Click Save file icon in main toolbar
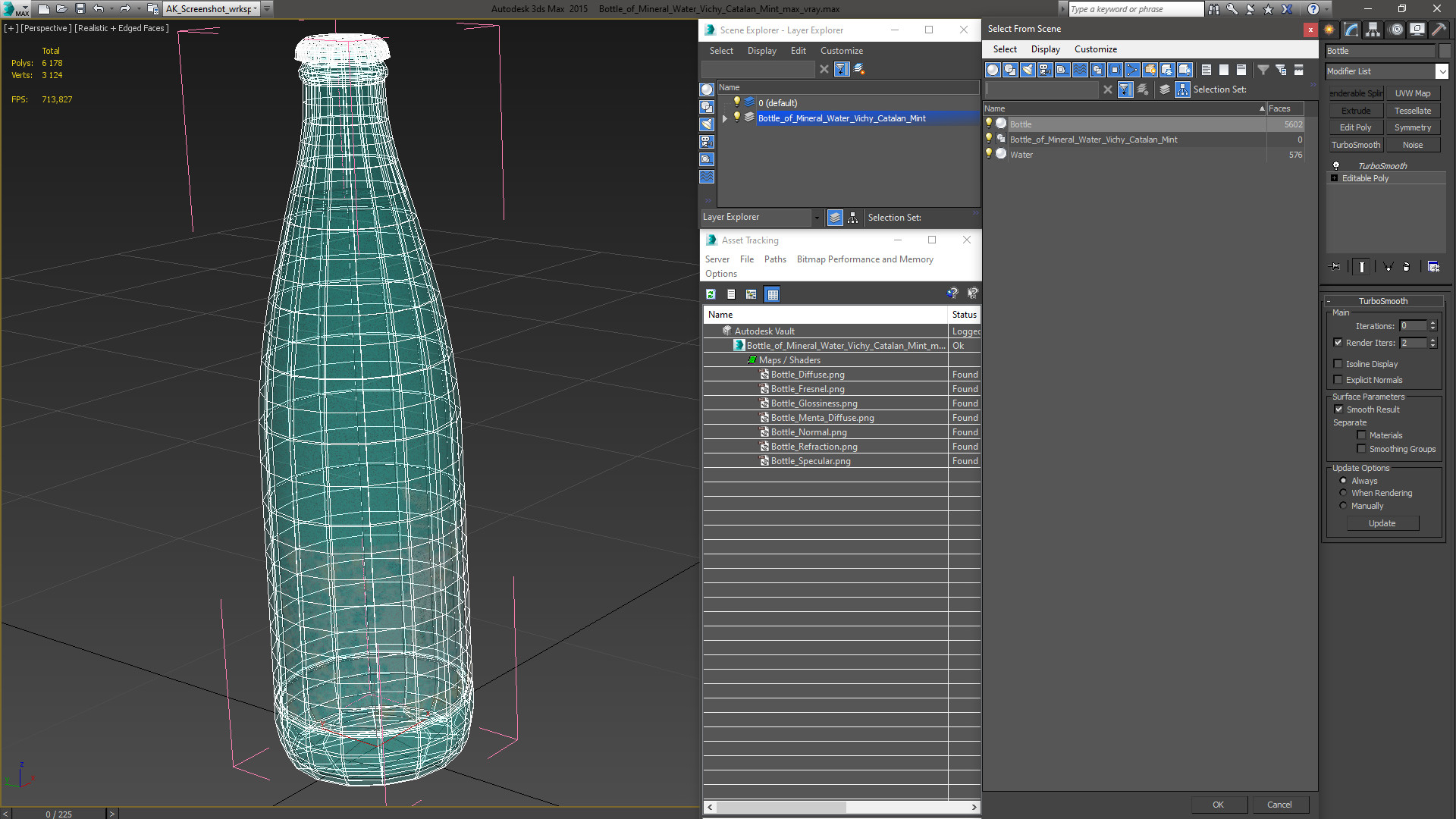Screen dimensions: 1456x819 click(x=80, y=9)
